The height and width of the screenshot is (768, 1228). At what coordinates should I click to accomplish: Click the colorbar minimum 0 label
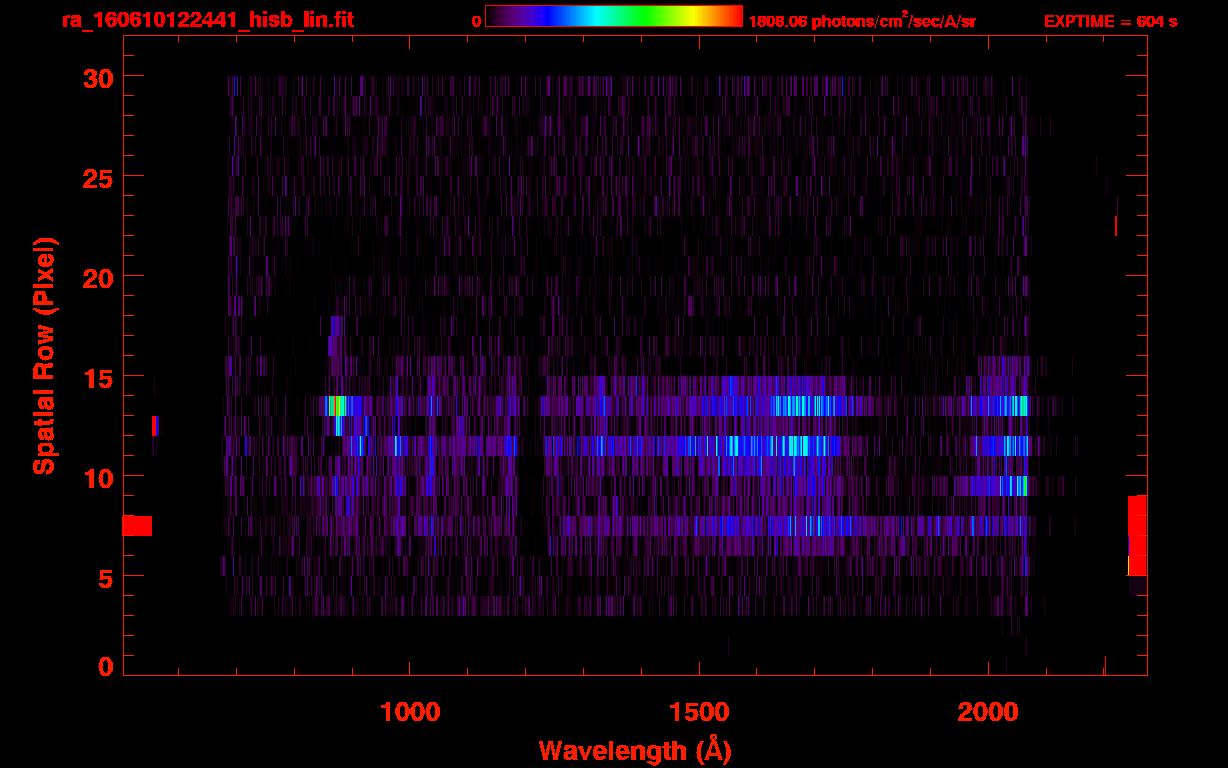tap(476, 21)
